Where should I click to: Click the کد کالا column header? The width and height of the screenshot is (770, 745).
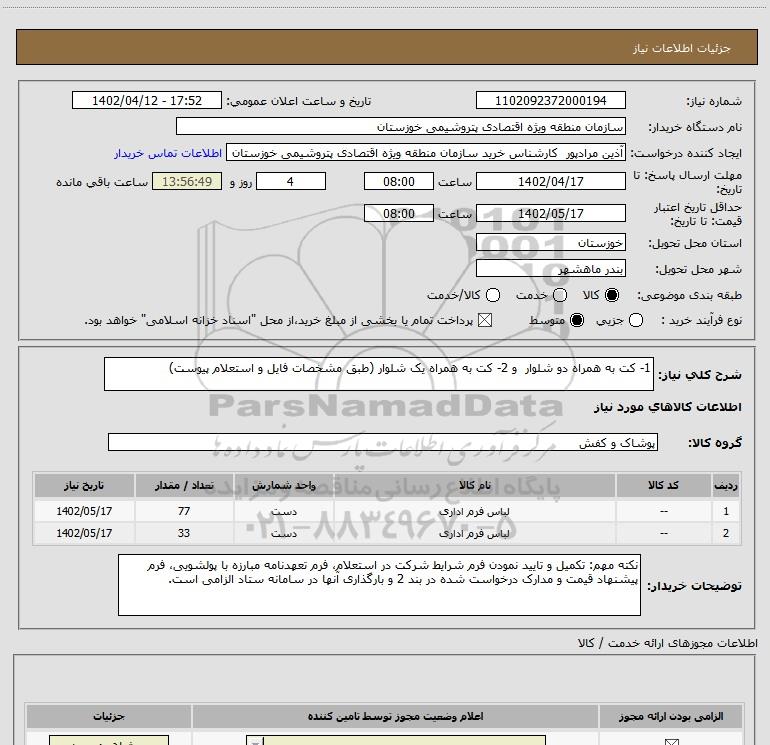[663, 486]
